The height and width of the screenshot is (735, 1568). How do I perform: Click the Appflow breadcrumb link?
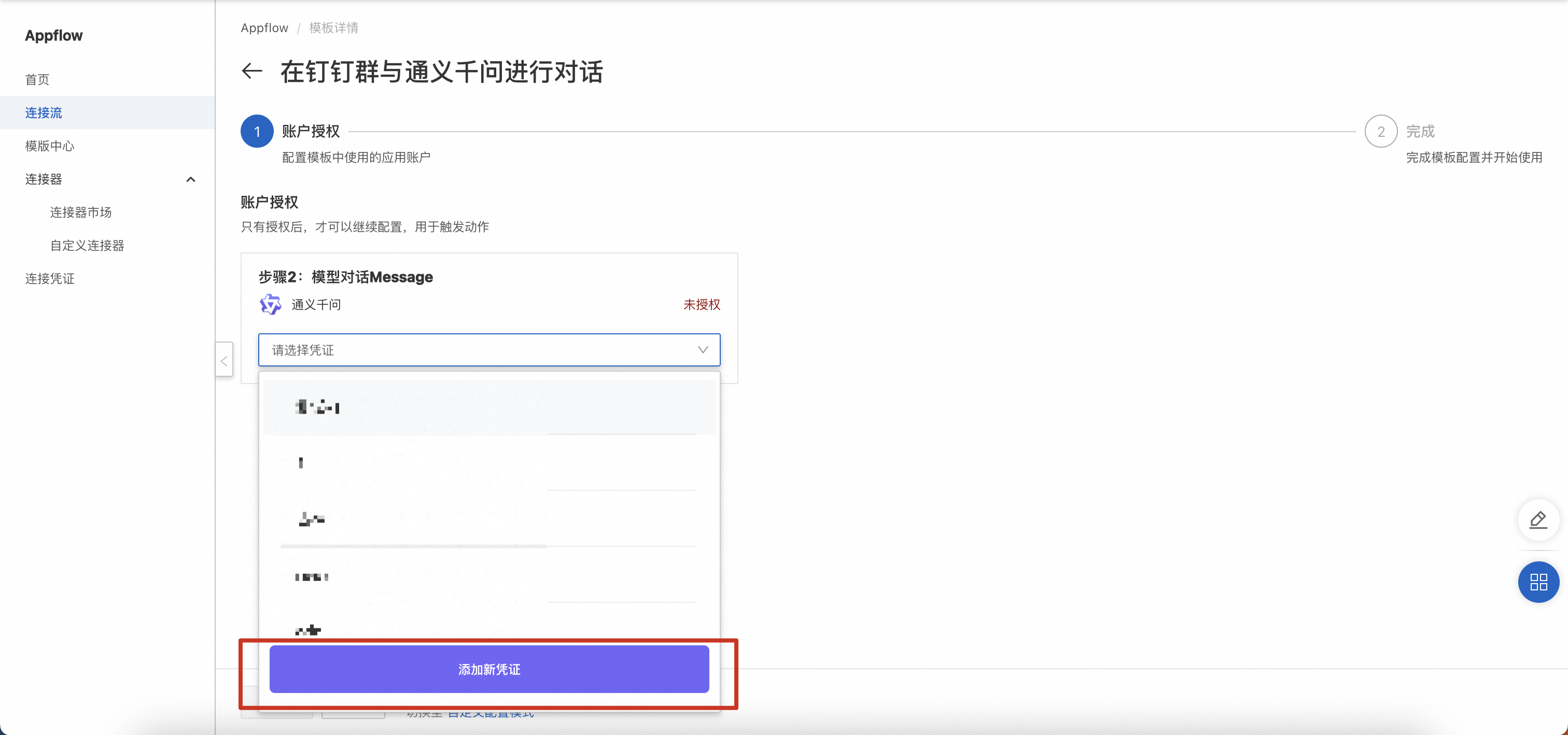coord(264,28)
